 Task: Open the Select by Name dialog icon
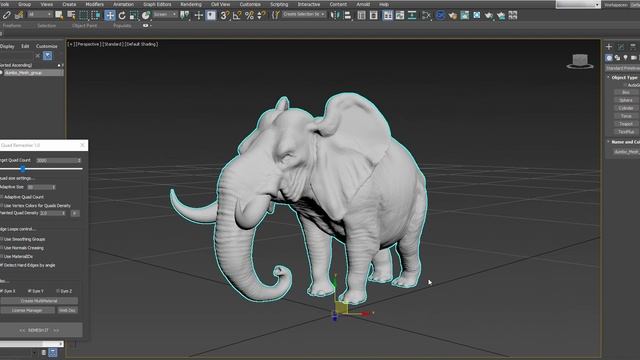click(71, 16)
